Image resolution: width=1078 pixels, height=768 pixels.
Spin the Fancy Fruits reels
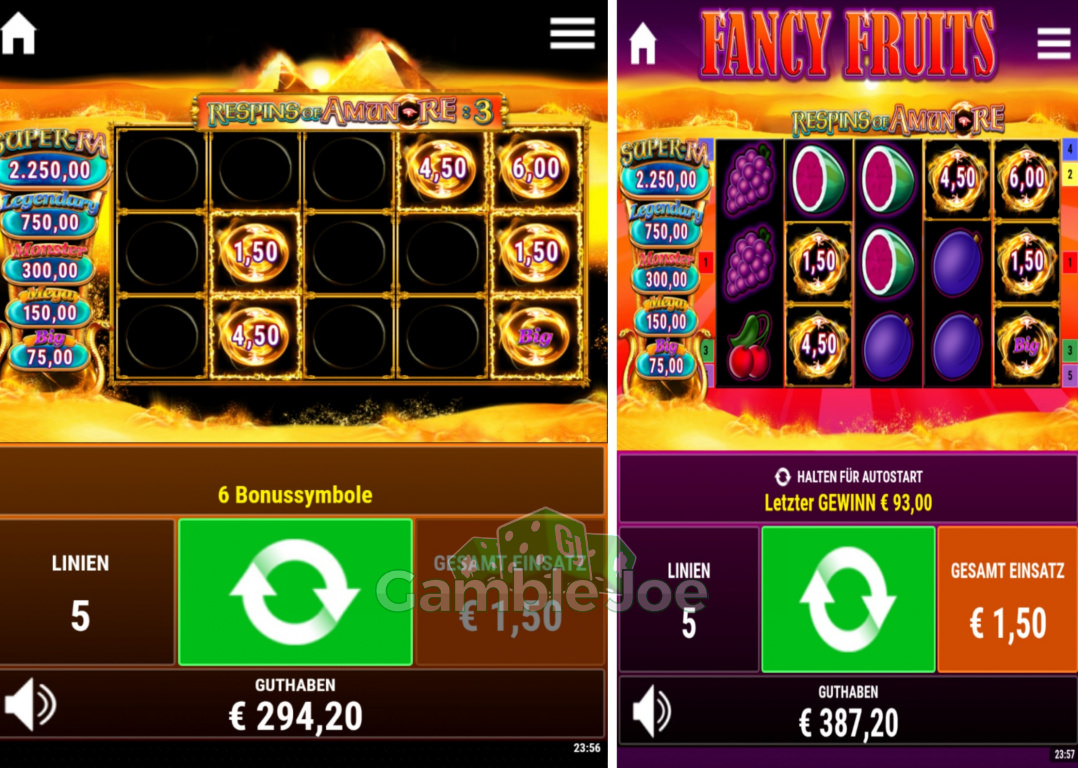[848, 600]
